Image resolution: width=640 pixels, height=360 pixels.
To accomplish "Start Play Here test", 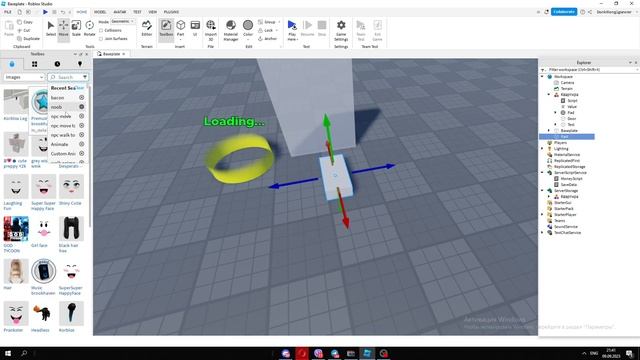I will click(x=292, y=30).
